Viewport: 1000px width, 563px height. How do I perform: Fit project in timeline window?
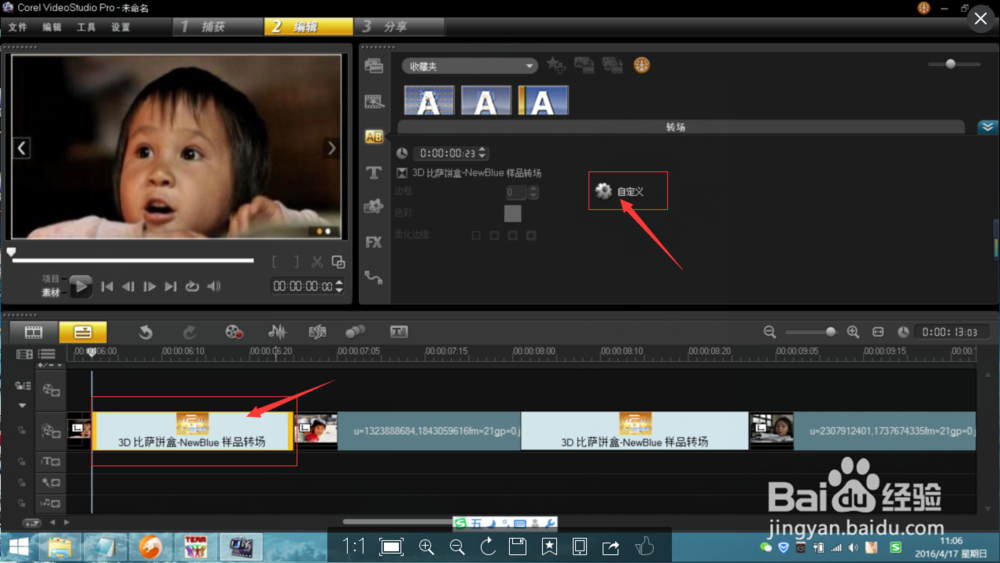tap(878, 332)
